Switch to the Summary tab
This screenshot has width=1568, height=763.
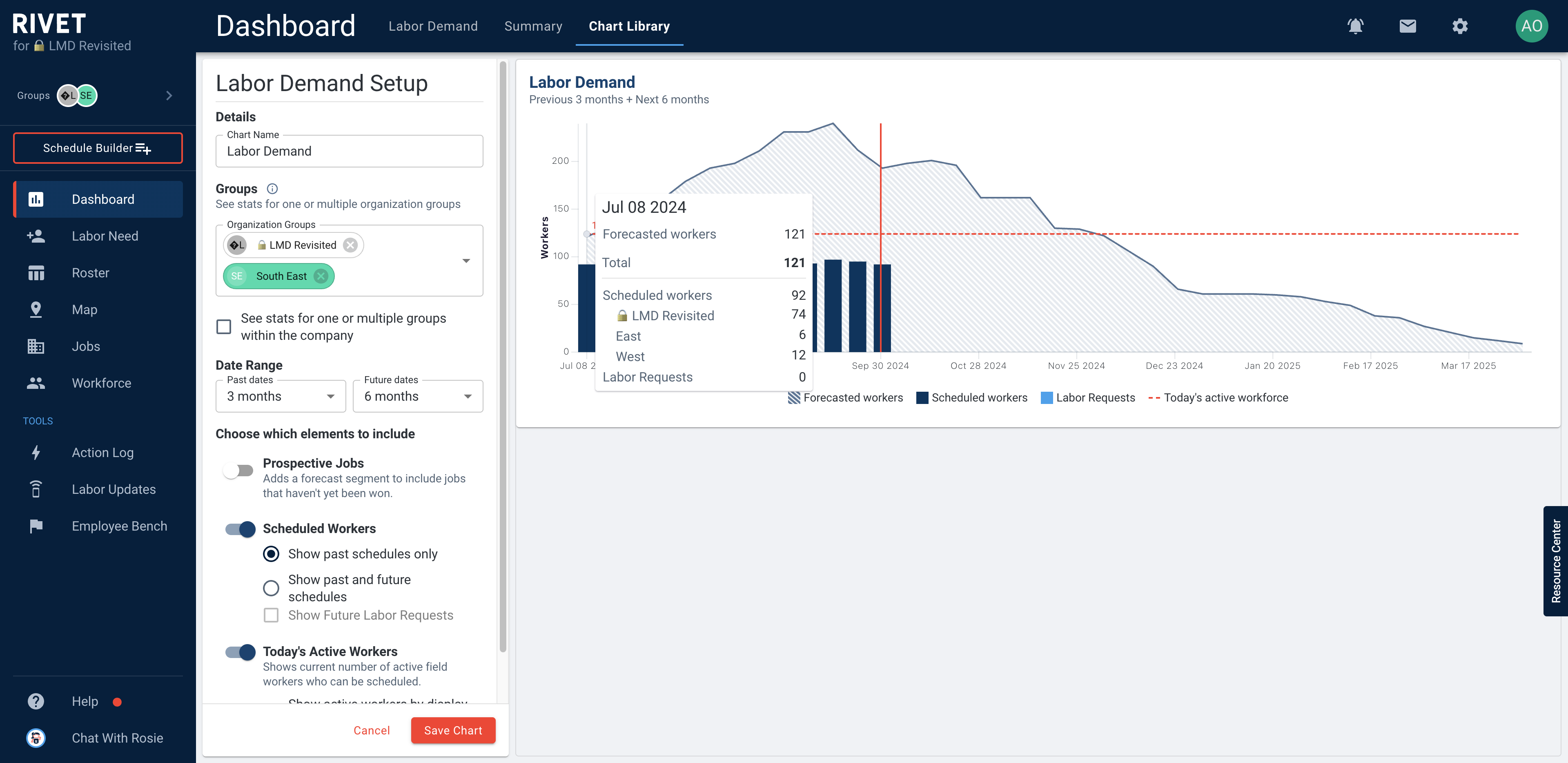click(533, 26)
